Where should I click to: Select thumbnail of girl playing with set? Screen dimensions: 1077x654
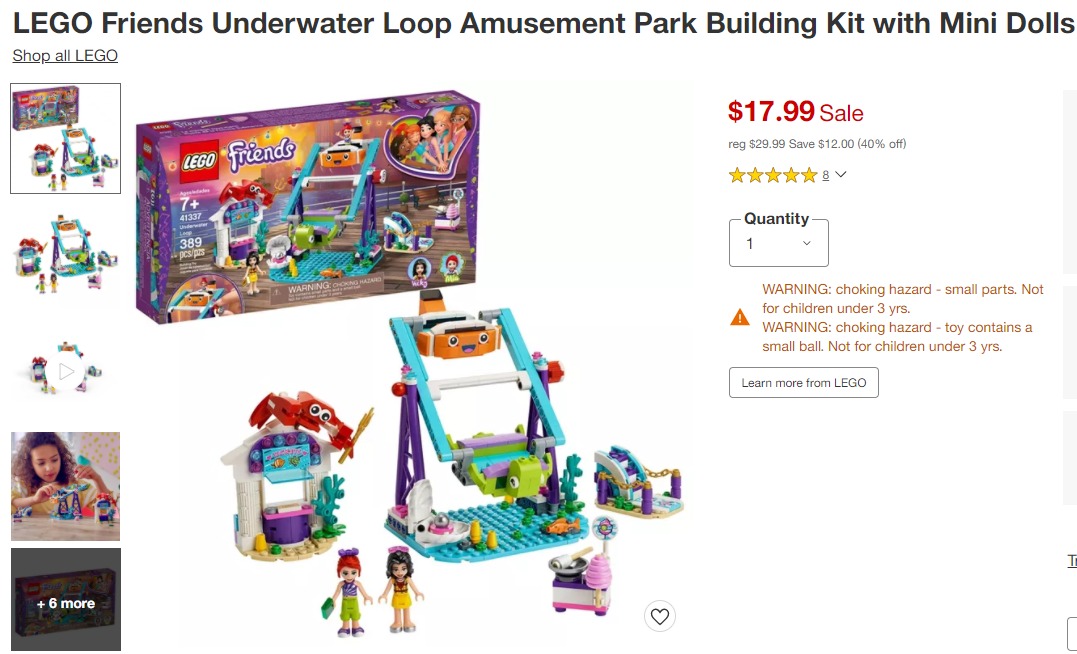66,486
